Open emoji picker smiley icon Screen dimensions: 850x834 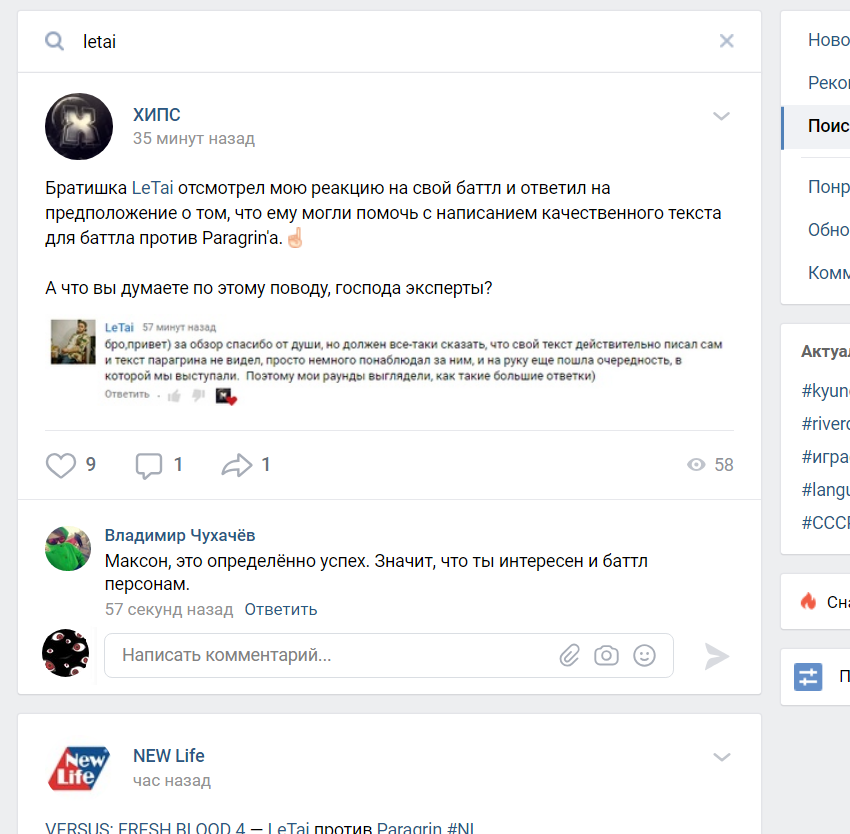(645, 655)
